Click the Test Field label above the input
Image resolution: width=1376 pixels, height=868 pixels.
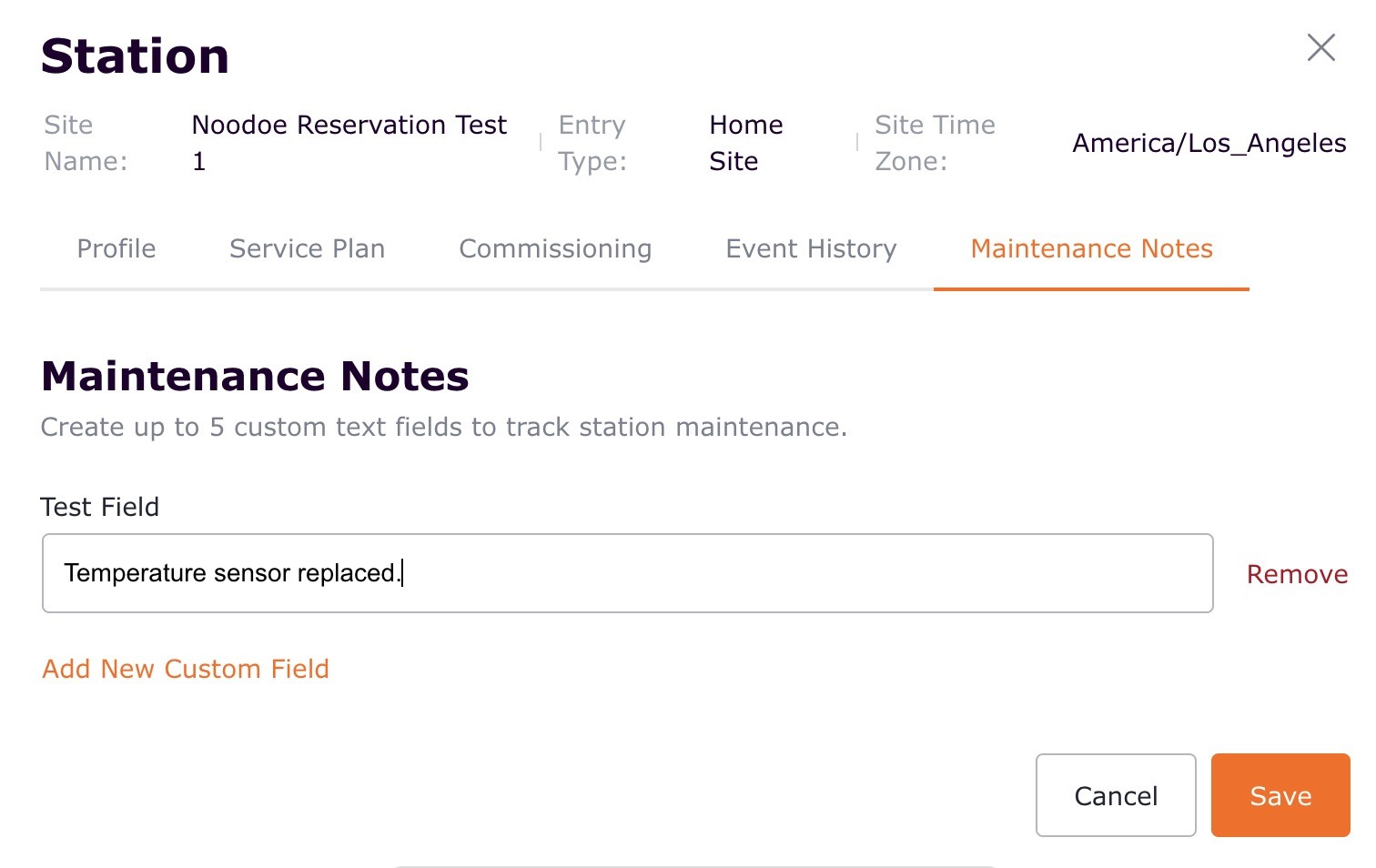click(100, 507)
